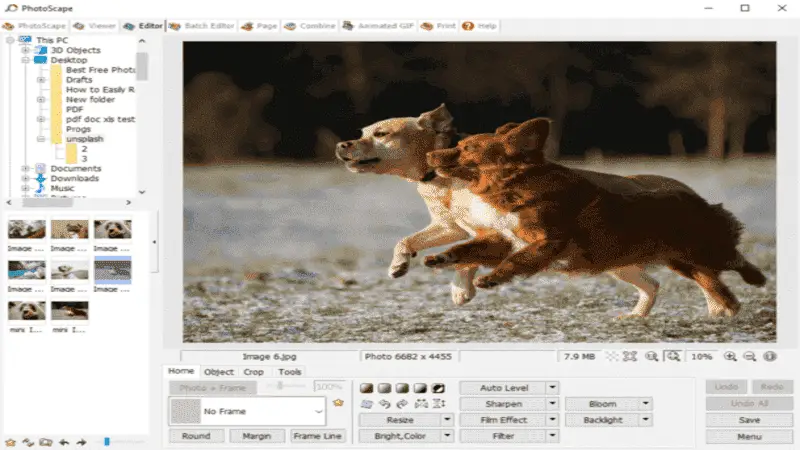Flip the photo vertically
This screenshot has width=800, height=450.
[439, 404]
